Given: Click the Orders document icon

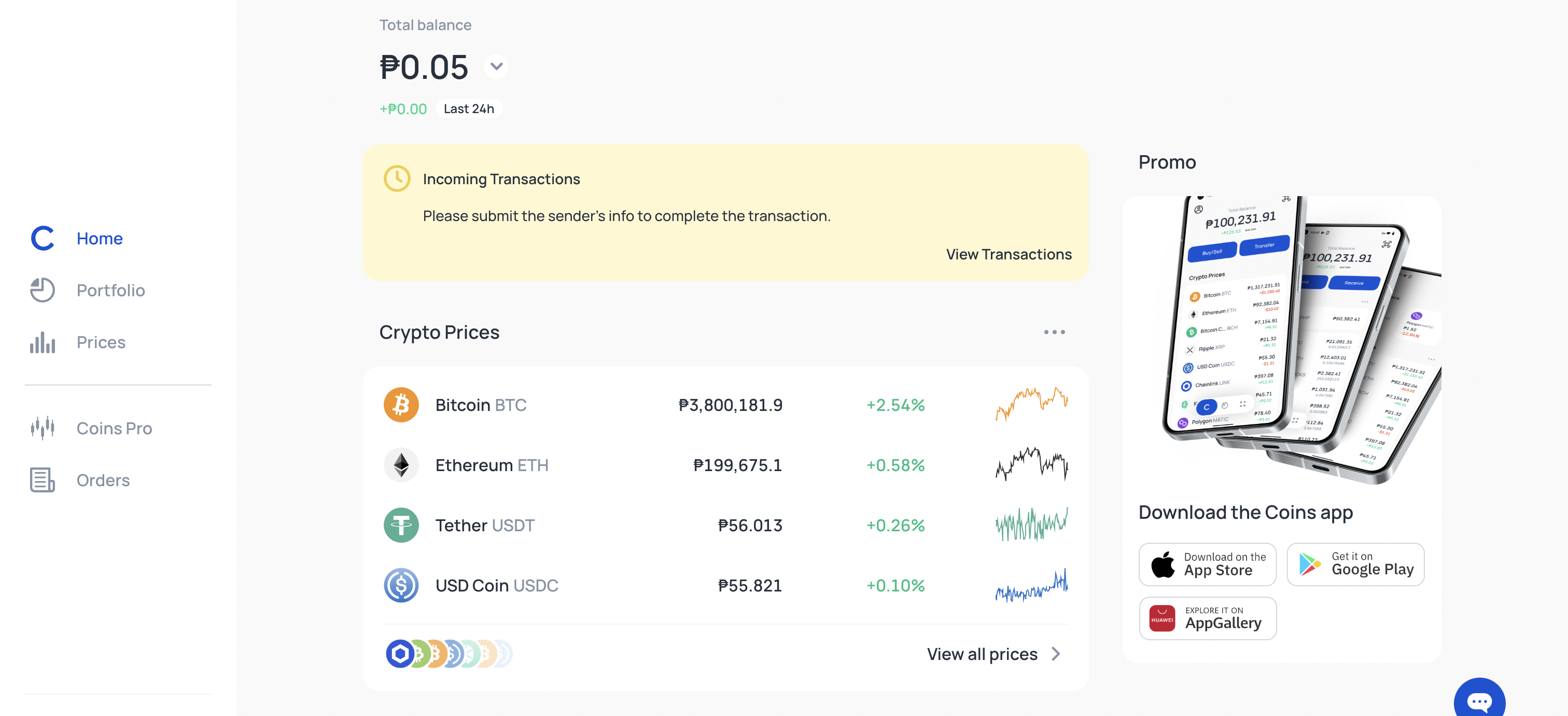Looking at the screenshot, I should [x=43, y=480].
